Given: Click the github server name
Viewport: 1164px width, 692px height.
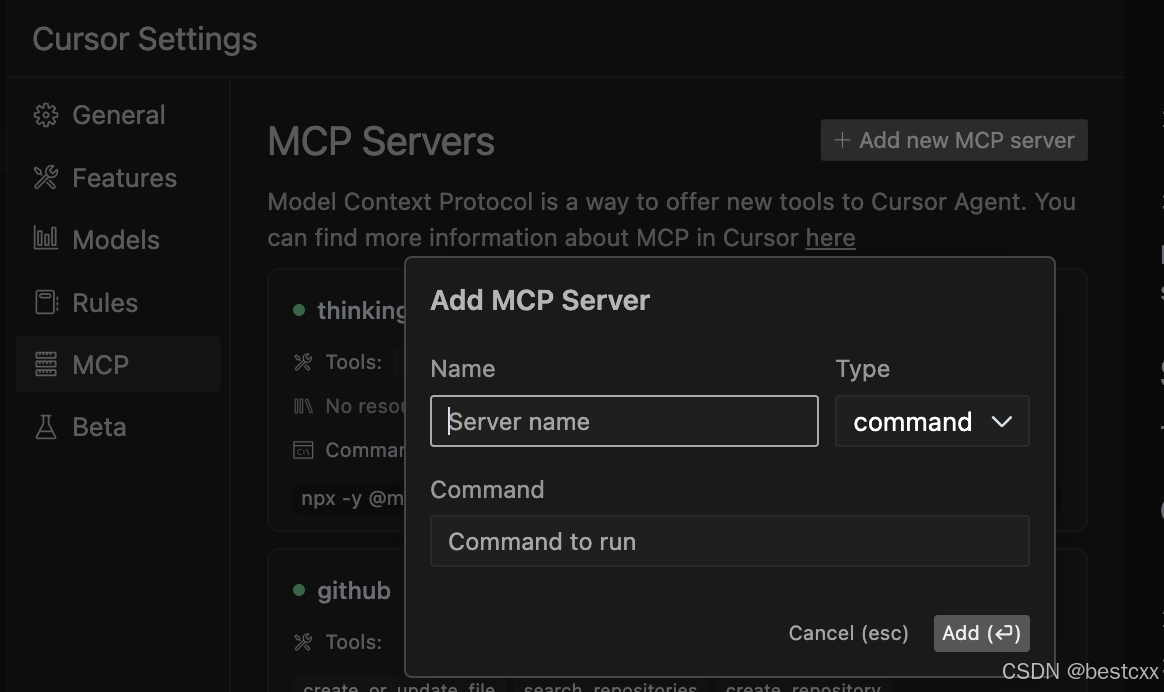Looking at the screenshot, I should click(354, 591).
